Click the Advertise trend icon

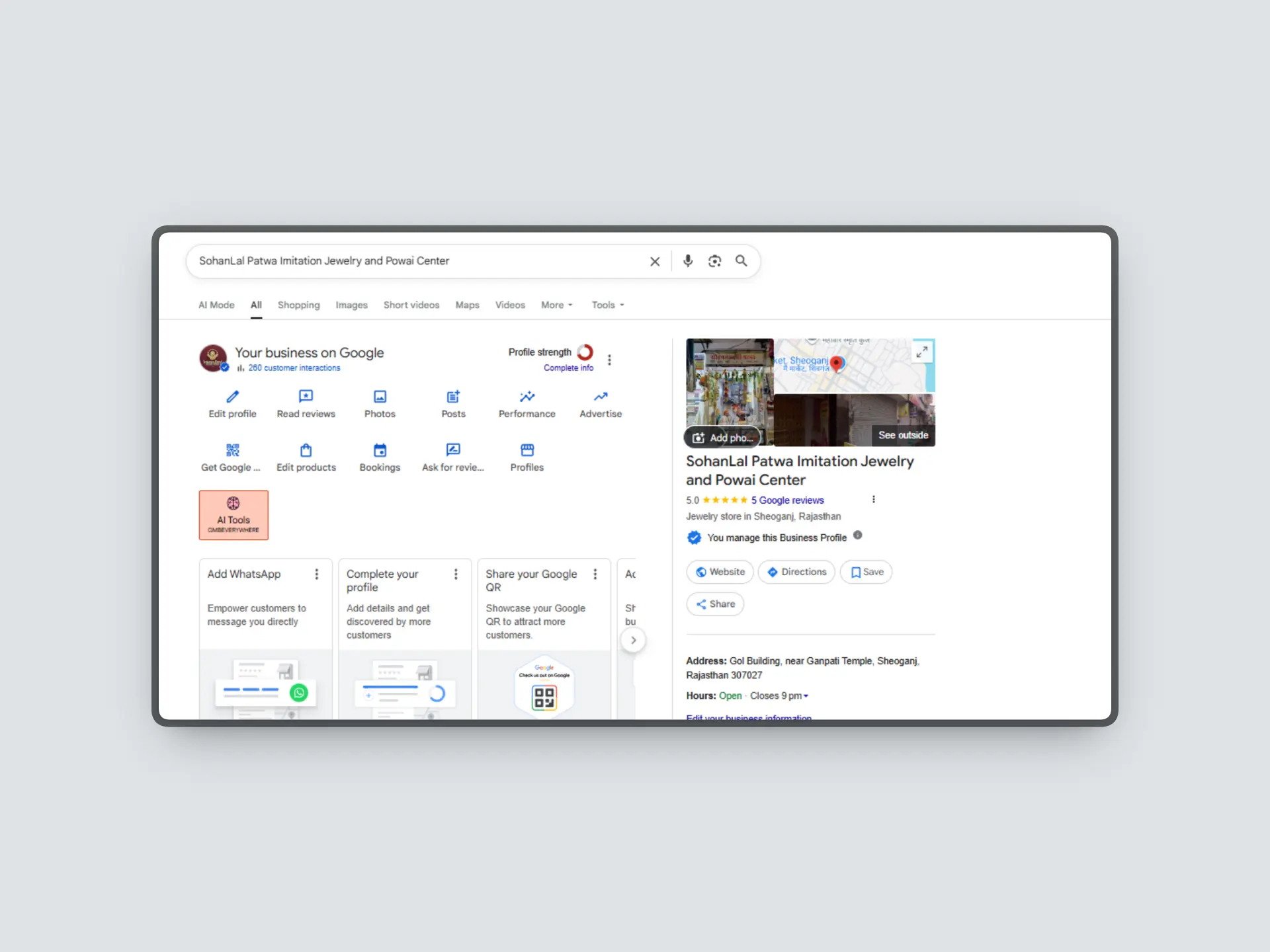[601, 397]
